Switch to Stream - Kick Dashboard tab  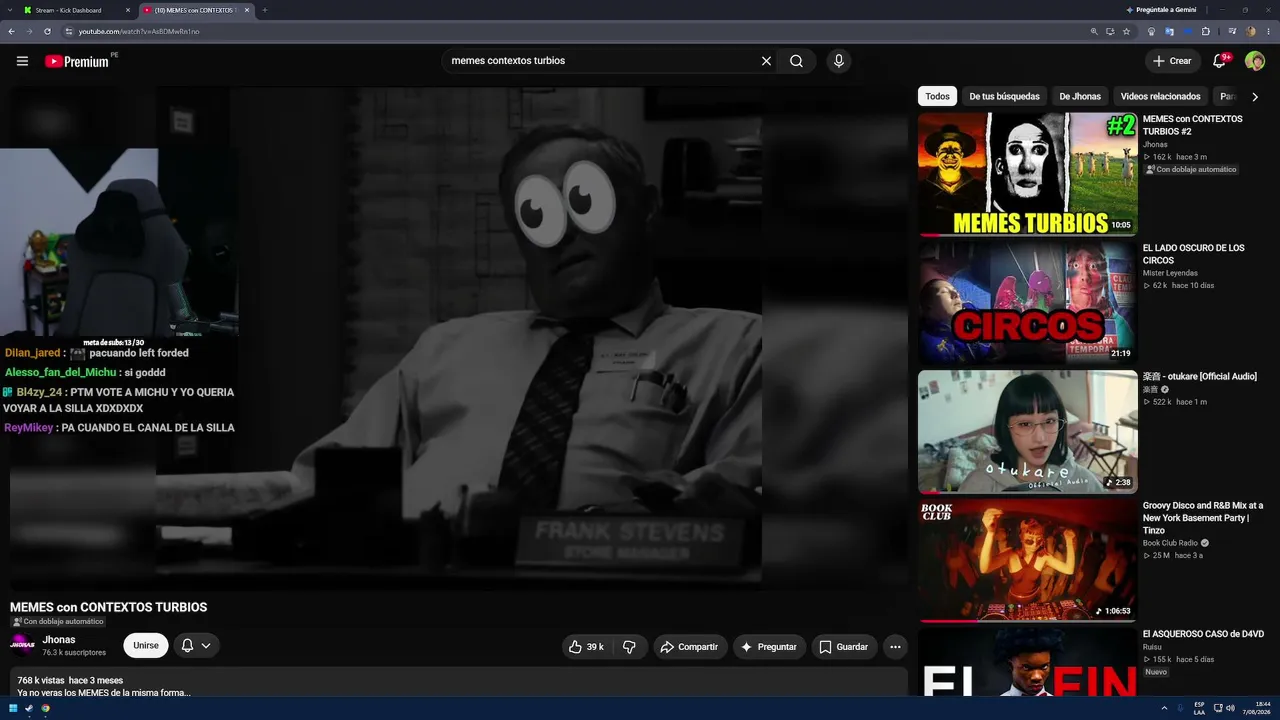coord(78,10)
